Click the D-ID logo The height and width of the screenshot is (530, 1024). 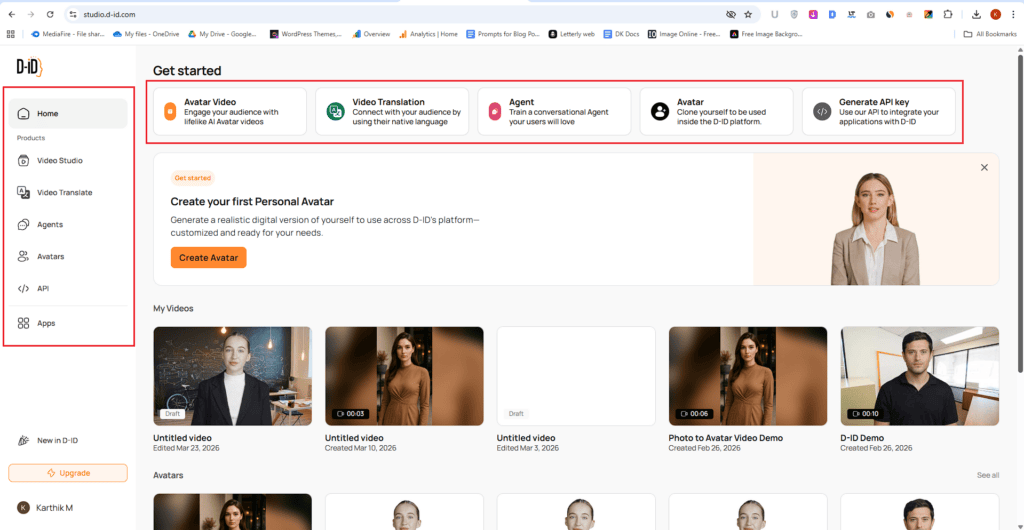pyautogui.click(x=30, y=67)
